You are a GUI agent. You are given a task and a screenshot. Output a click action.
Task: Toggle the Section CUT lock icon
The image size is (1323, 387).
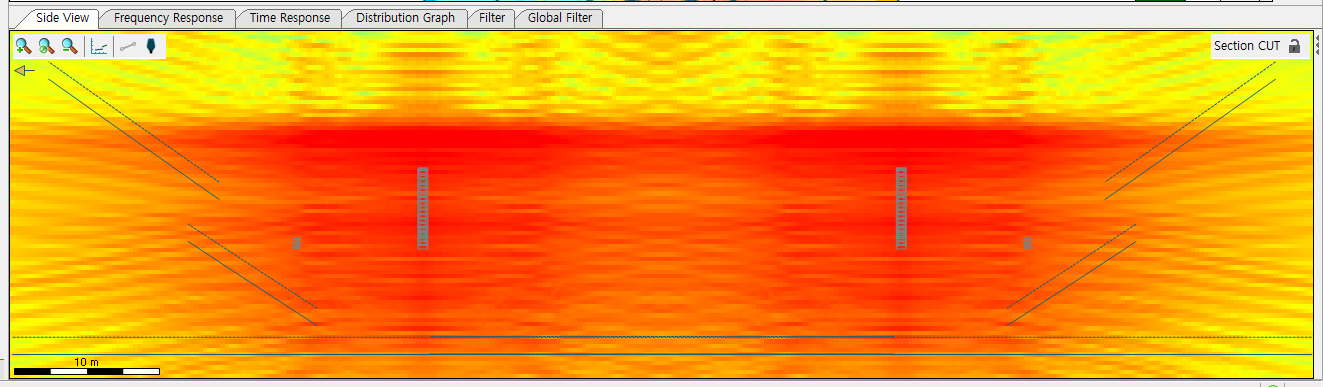coord(1294,46)
